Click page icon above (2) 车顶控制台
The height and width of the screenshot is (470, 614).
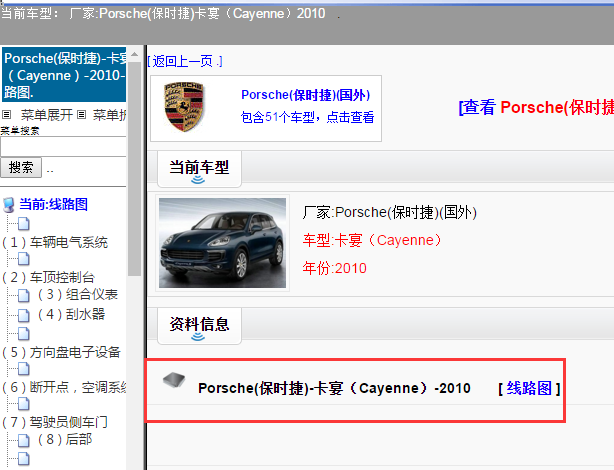[x=23, y=258]
